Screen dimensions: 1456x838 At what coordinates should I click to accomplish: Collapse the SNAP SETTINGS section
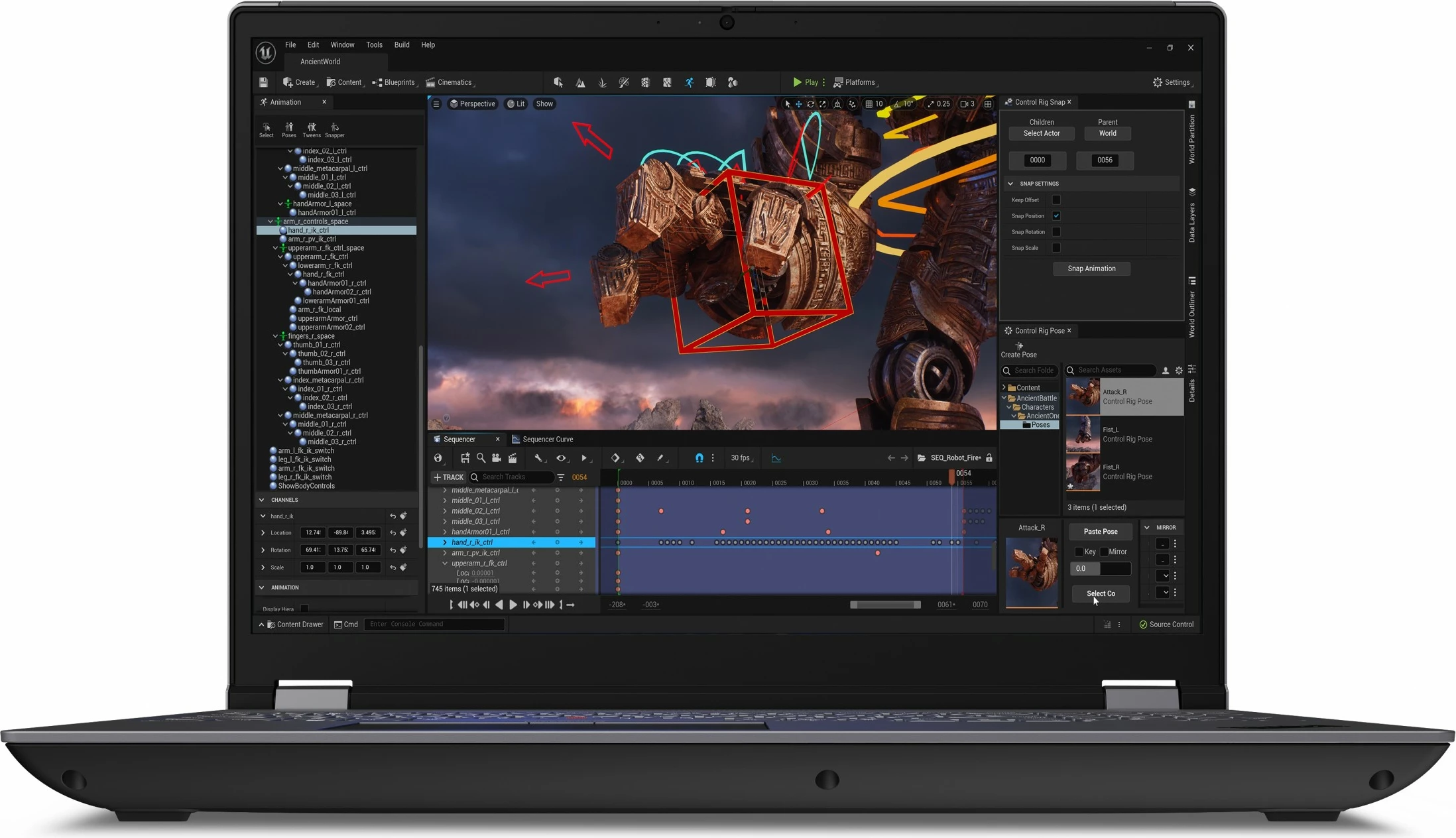(x=1010, y=183)
